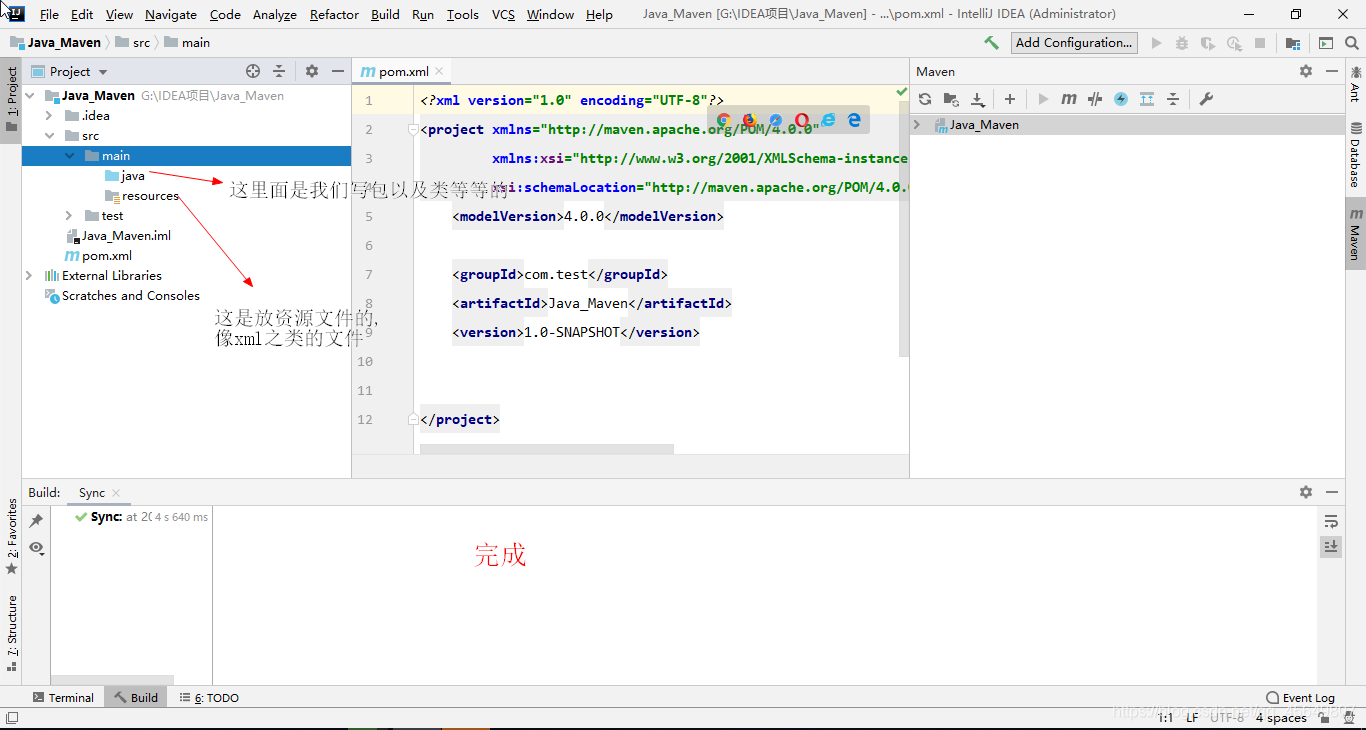Expand the test folder

[x=69, y=216]
